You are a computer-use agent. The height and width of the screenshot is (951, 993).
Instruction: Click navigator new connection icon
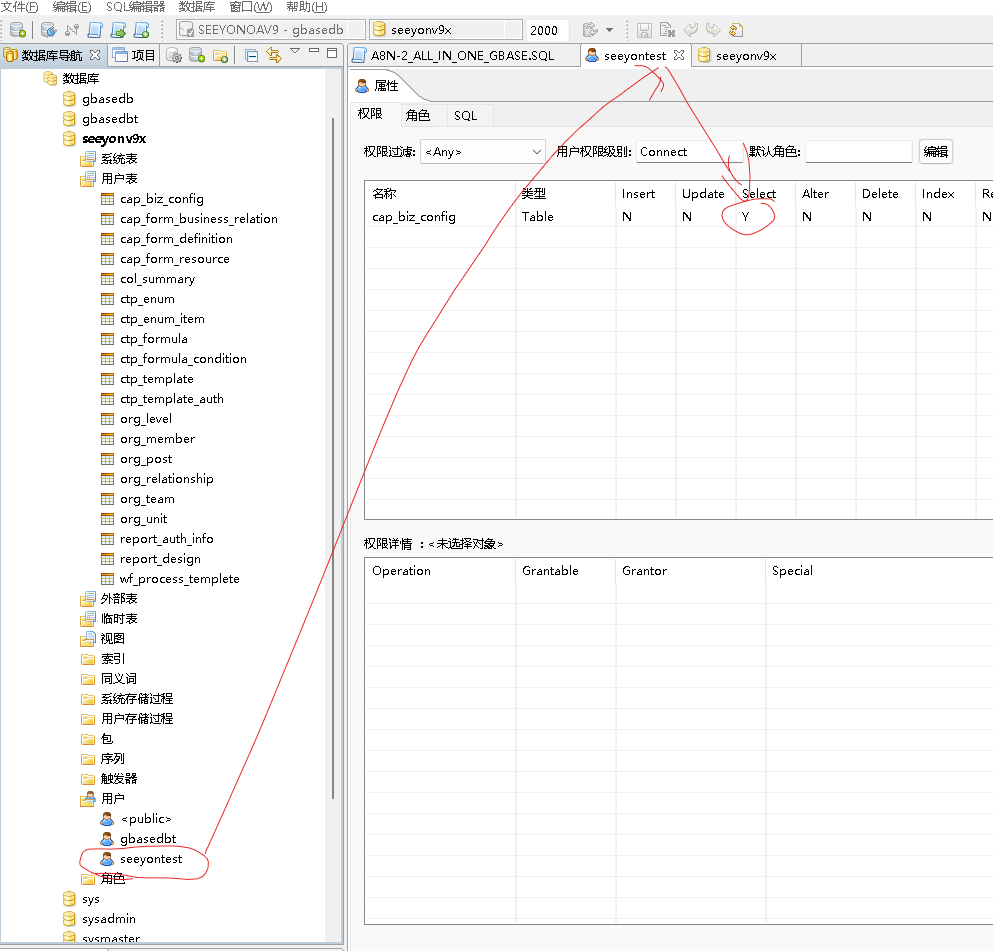pyautogui.click(x=197, y=56)
